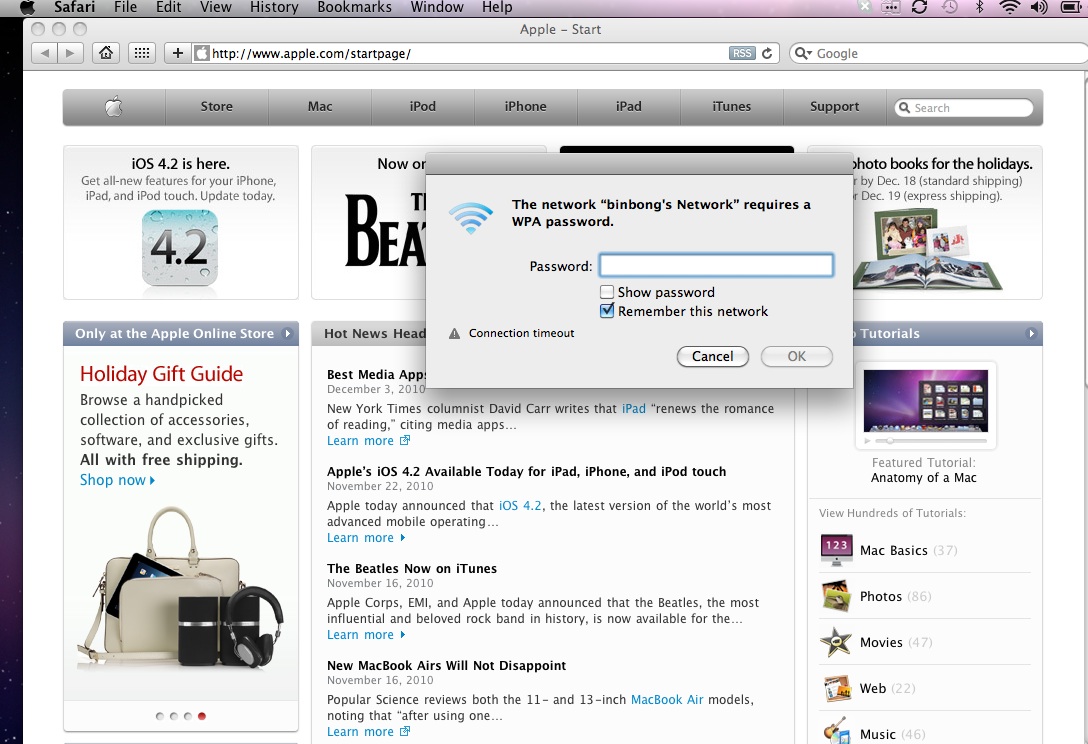1088x744 pixels.
Task: Click Learn more under Beatles Now on iTunes
Action: point(366,635)
